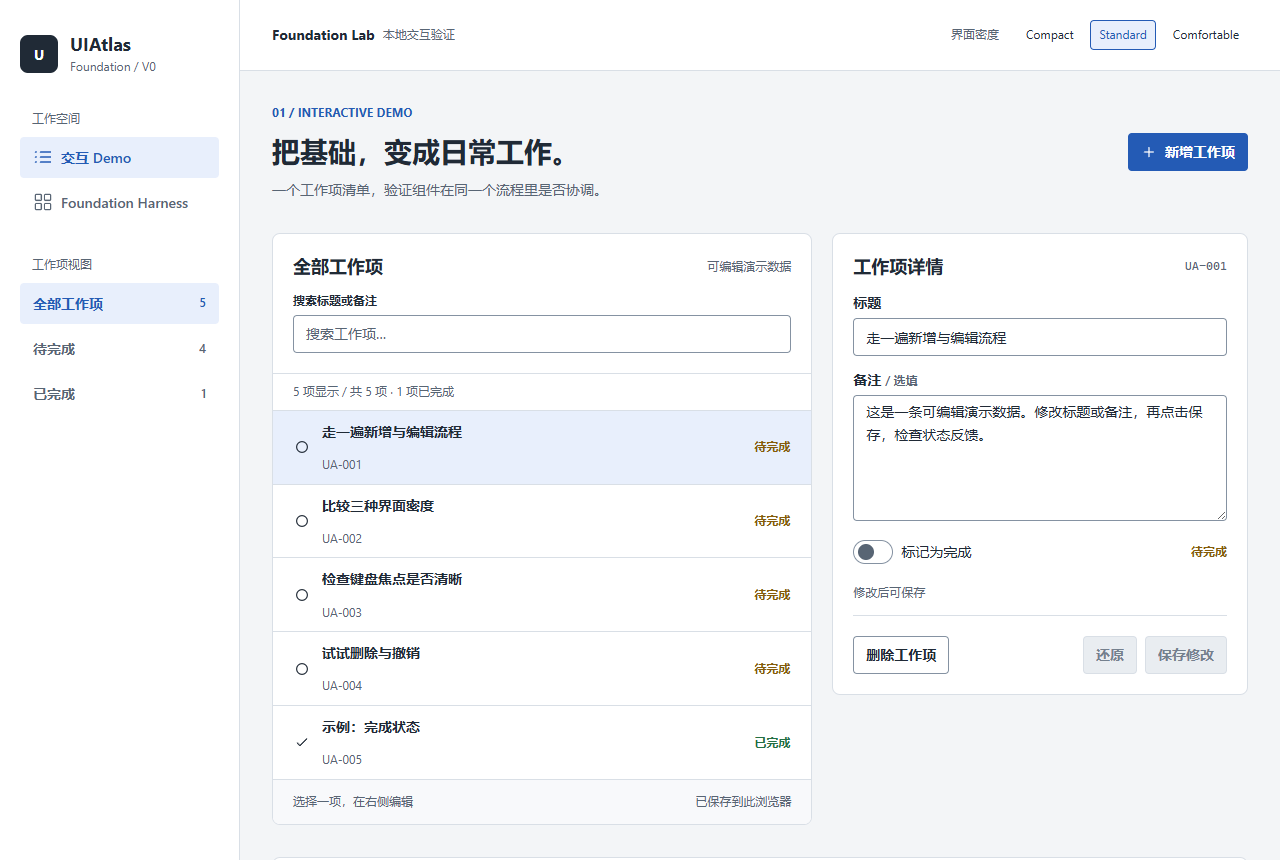Click the plus icon in 新增工作项 button
The width and height of the screenshot is (1280, 860).
point(1148,152)
